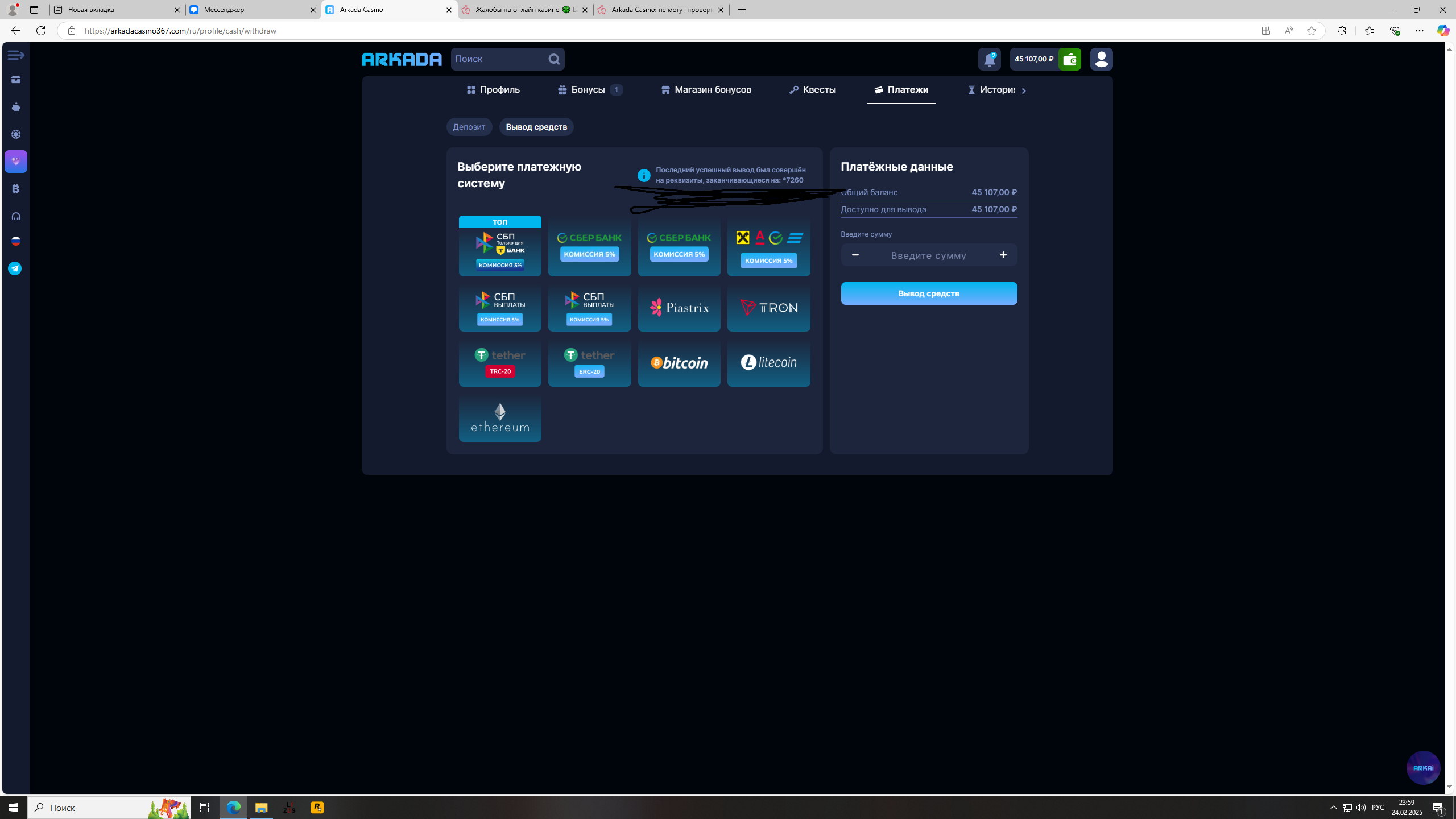Select Litecoin payment method

pyautogui.click(x=769, y=363)
